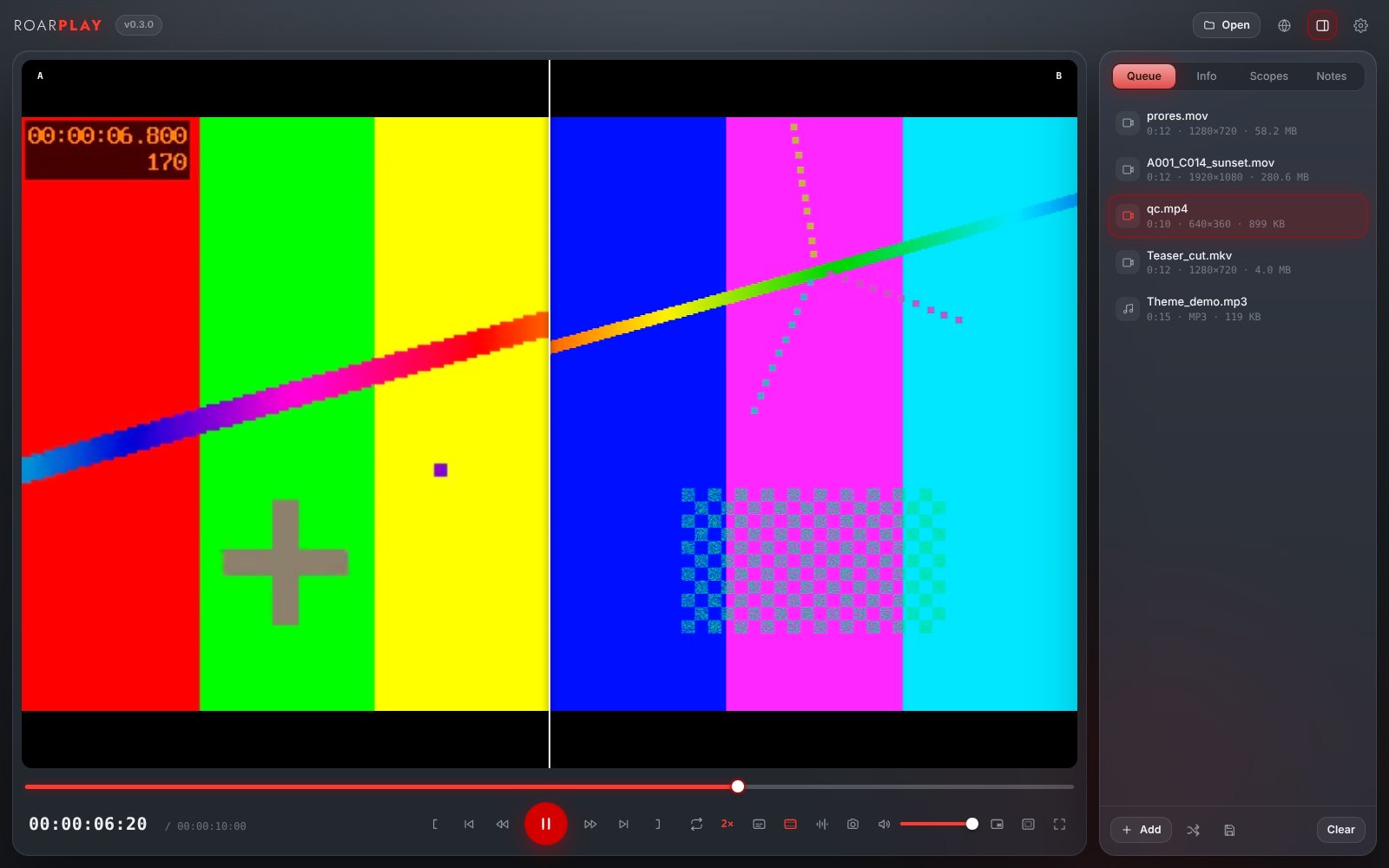
Task: Pause playback with the red button
Action: click(546, 824)
